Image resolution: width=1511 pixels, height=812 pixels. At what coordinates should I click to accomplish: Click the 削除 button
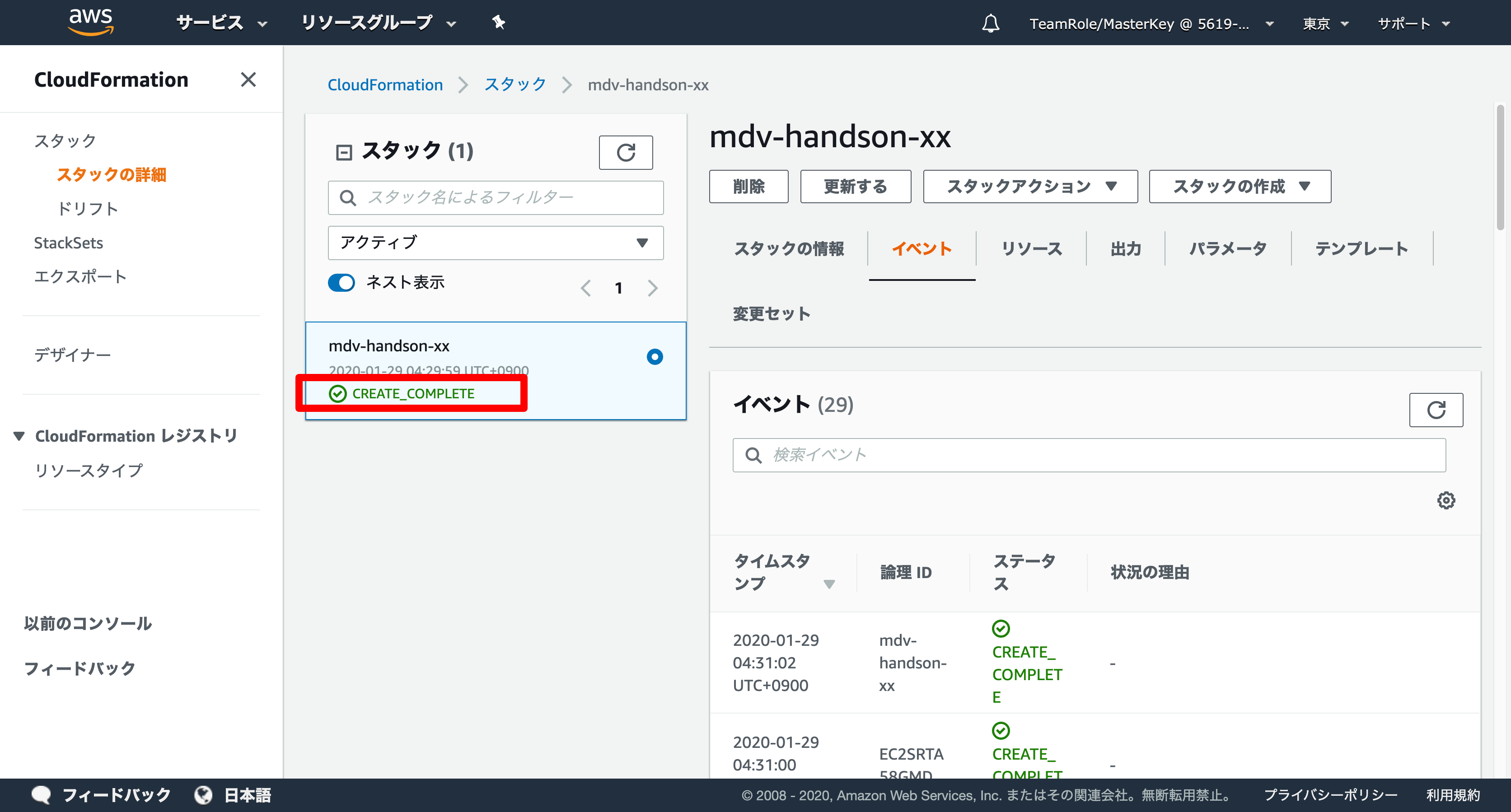click(748, 187)
